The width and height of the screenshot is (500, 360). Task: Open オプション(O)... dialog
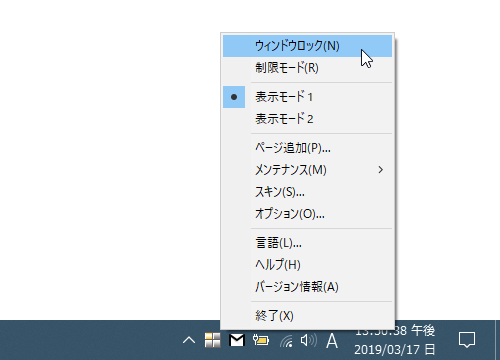[x=307, y=214]
